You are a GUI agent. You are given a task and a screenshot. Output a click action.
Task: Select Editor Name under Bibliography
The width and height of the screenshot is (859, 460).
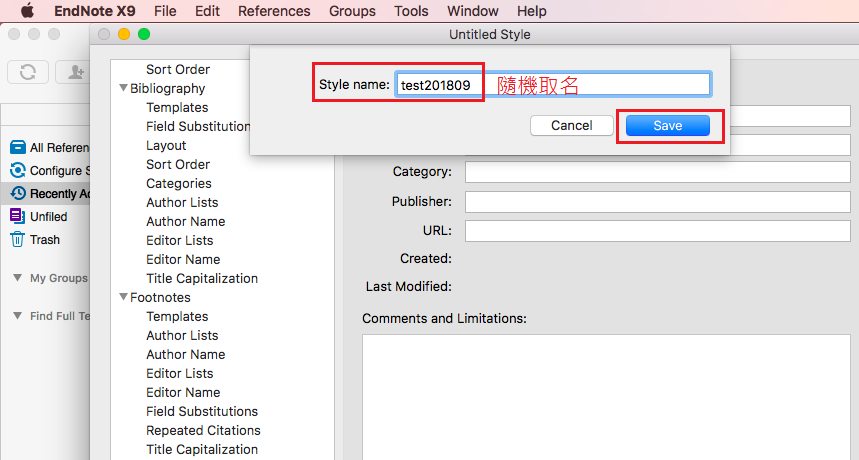click(x=183, y=260)
